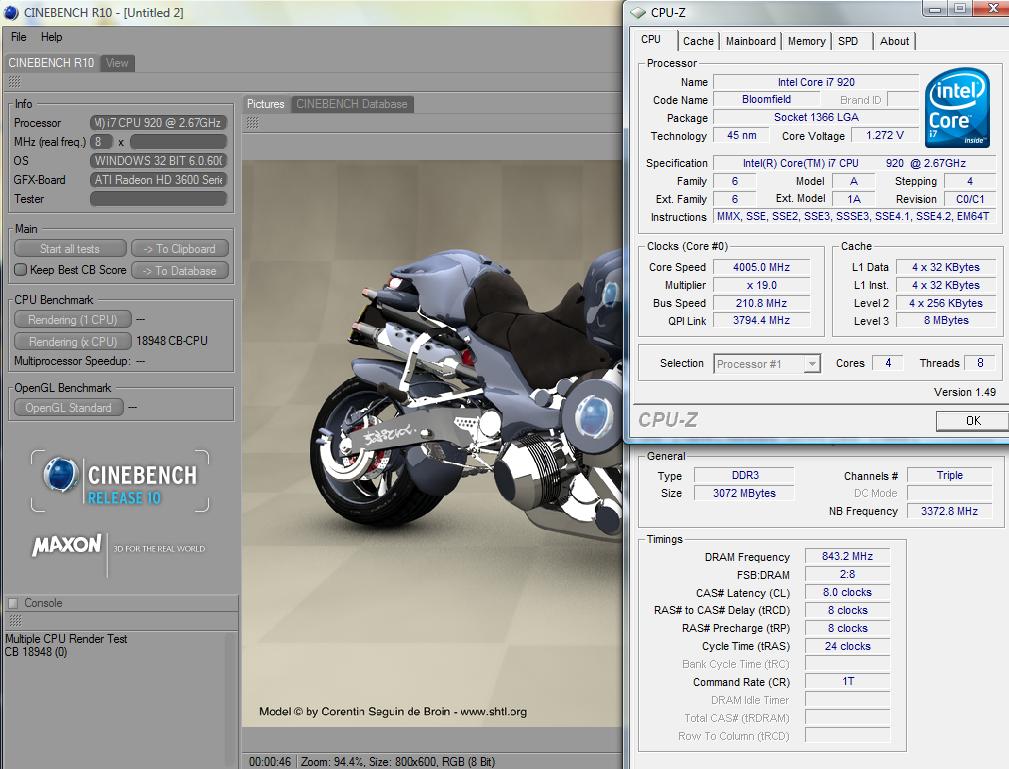Switch to the View tab
Viewport: 1009px width, 769px height.
(x=117, y=63)
